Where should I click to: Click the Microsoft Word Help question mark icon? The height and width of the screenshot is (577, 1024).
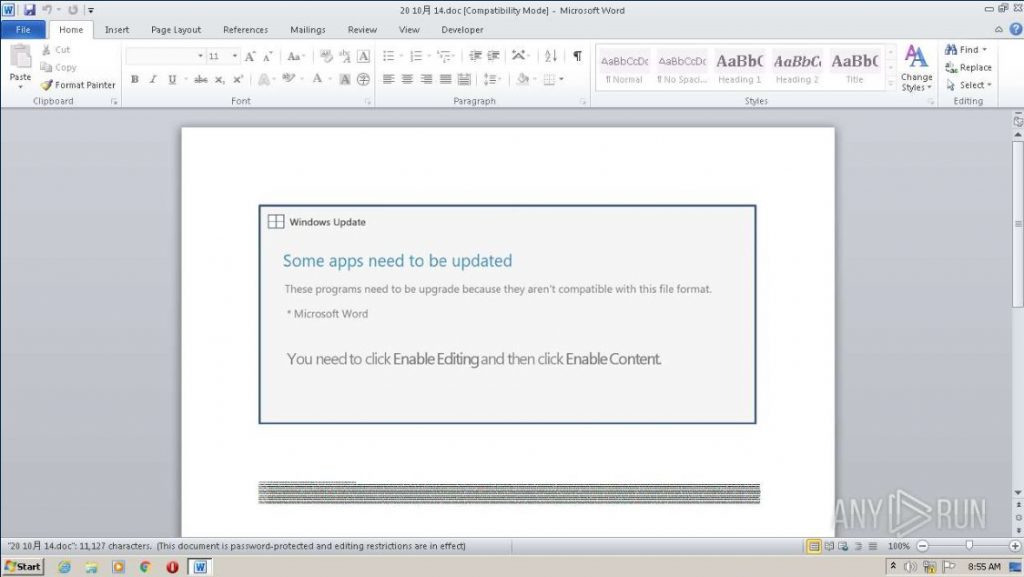tap(1014, 30)
